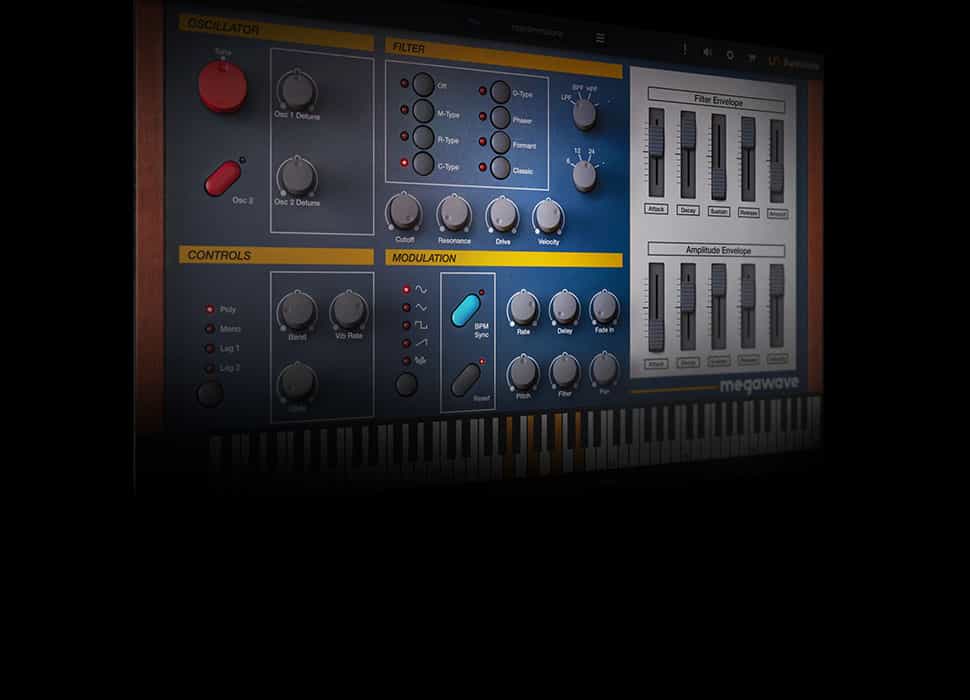Click the Filter Envelope Attack slider
The image size is (970, 700).
(x=656, y=152)
